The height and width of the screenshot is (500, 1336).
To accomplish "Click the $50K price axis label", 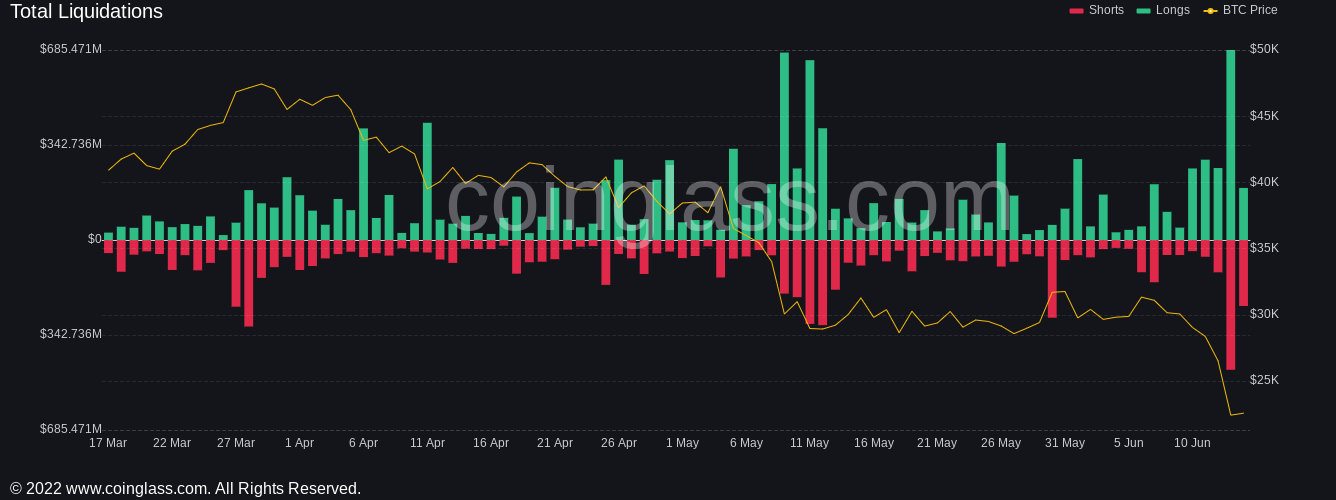I will coord(1264,49).
